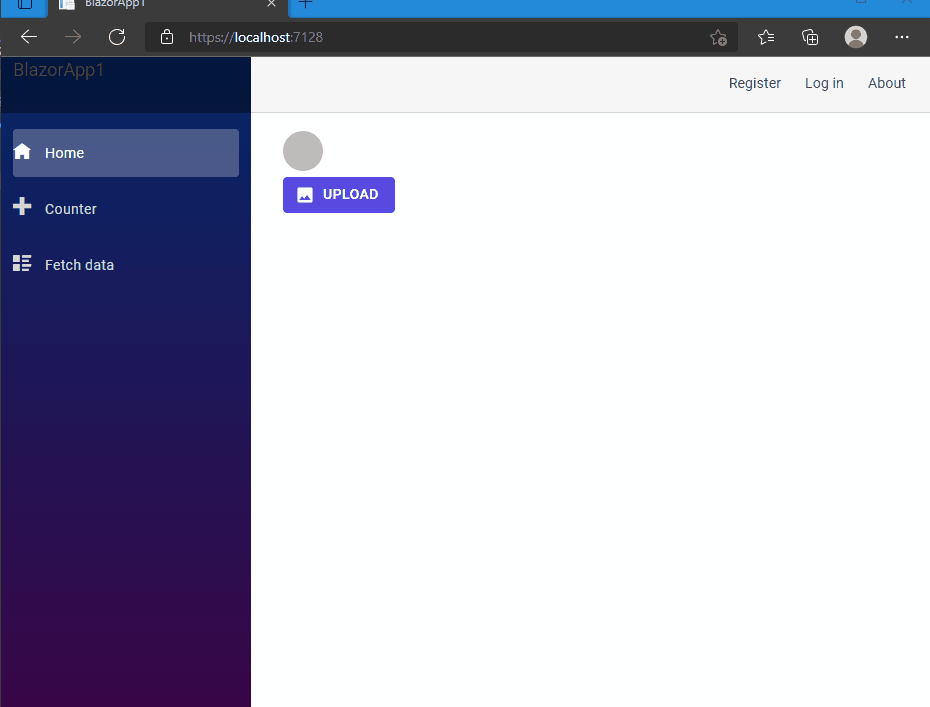Screen dimensions: 930x707
Task: Select Fetch data in the navigation menu
Action: point(80,264)
